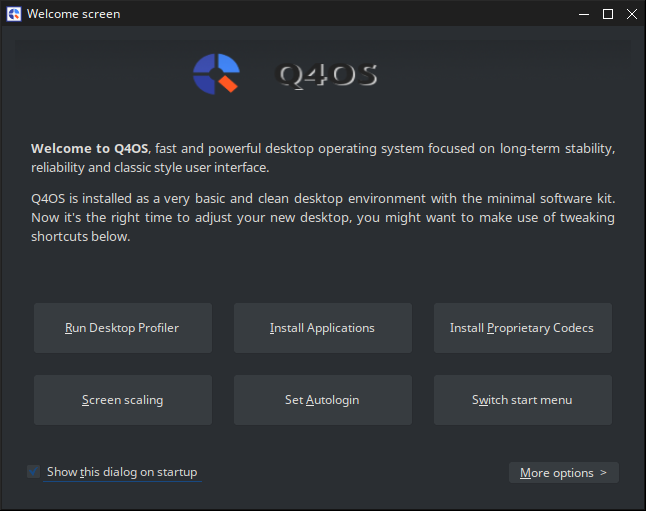Choose Set Autologin
Image resolution: width=646 pixels, height=511 pixels.
point(323,400)
